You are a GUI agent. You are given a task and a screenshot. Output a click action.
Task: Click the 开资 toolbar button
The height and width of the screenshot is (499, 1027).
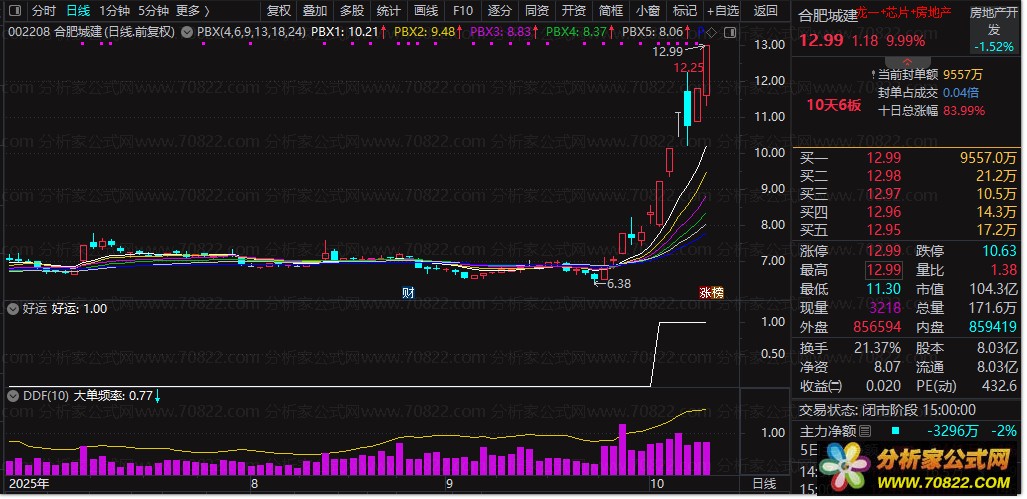tap(574, 10)
